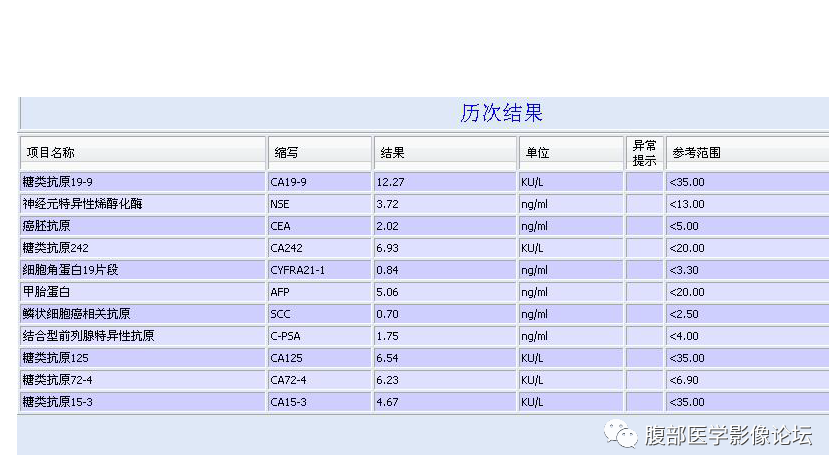Click the KU/L unit in CA72-4 row
840x473 pixels.
coord(532,380)
